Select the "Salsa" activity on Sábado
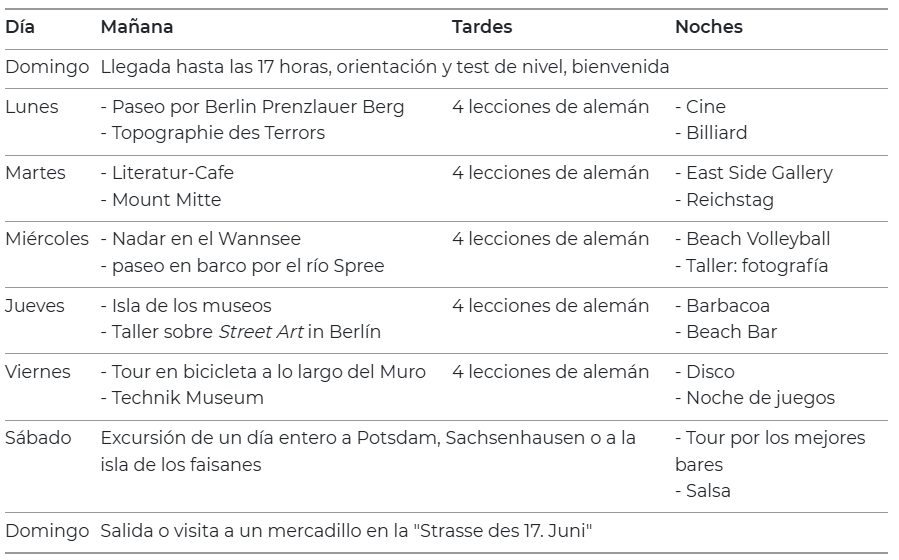The image size is (899, 560). pos(708,491)
